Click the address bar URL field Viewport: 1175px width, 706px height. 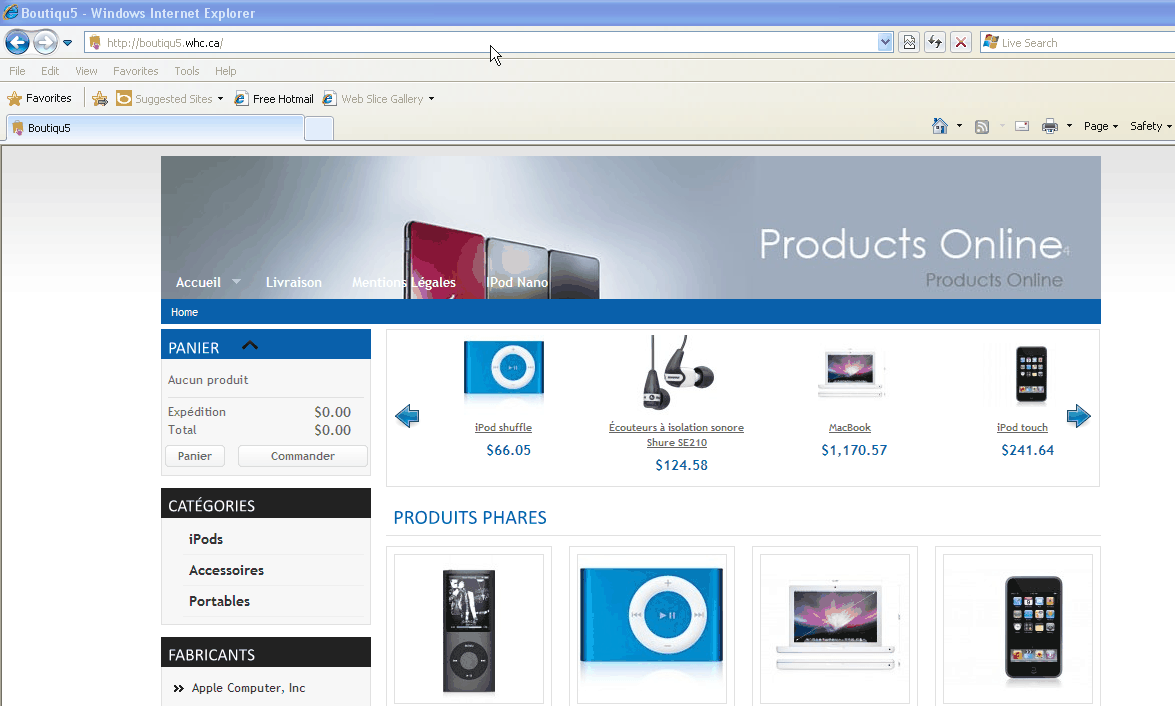coord(480,43)
